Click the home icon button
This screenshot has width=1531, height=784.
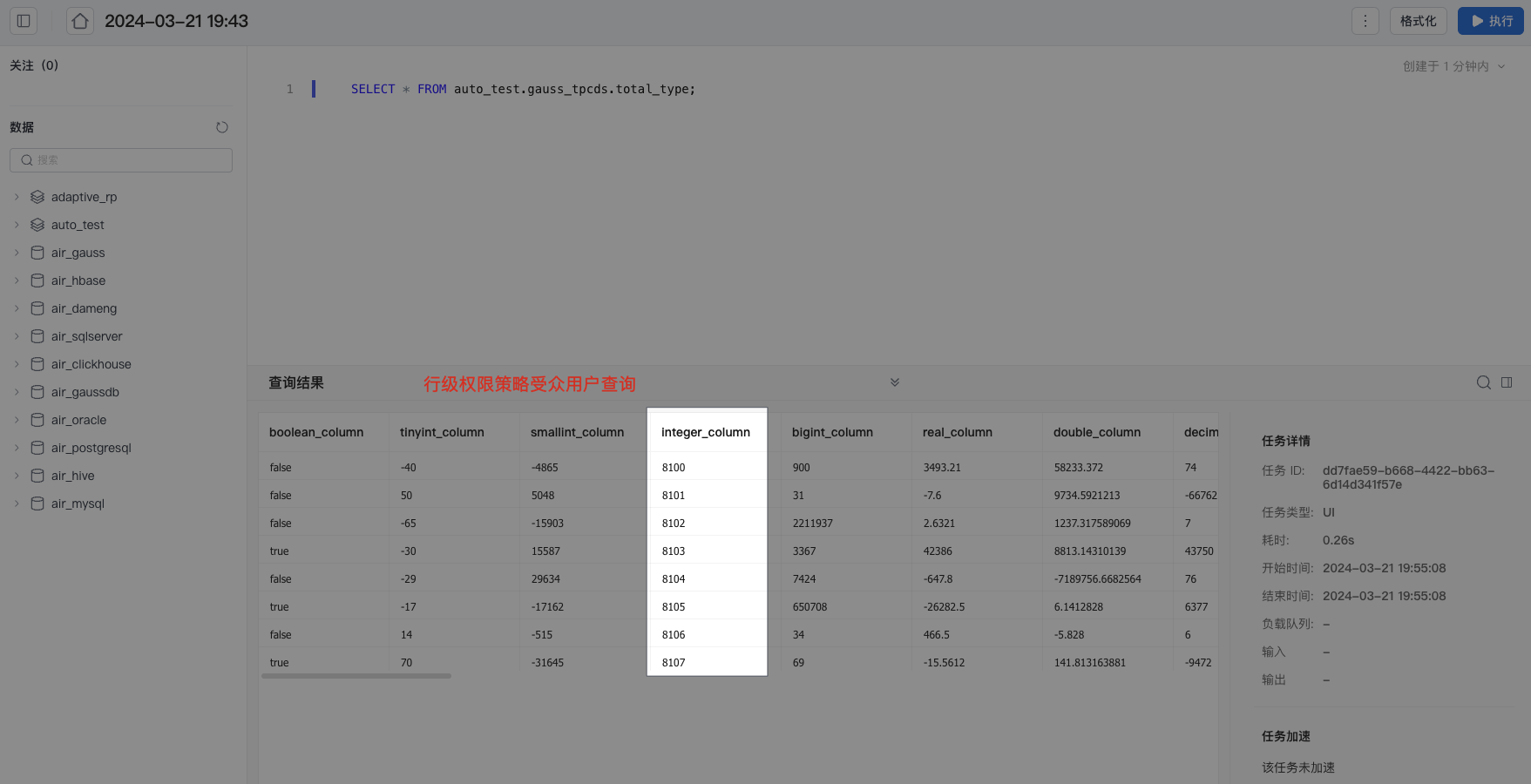80,21
